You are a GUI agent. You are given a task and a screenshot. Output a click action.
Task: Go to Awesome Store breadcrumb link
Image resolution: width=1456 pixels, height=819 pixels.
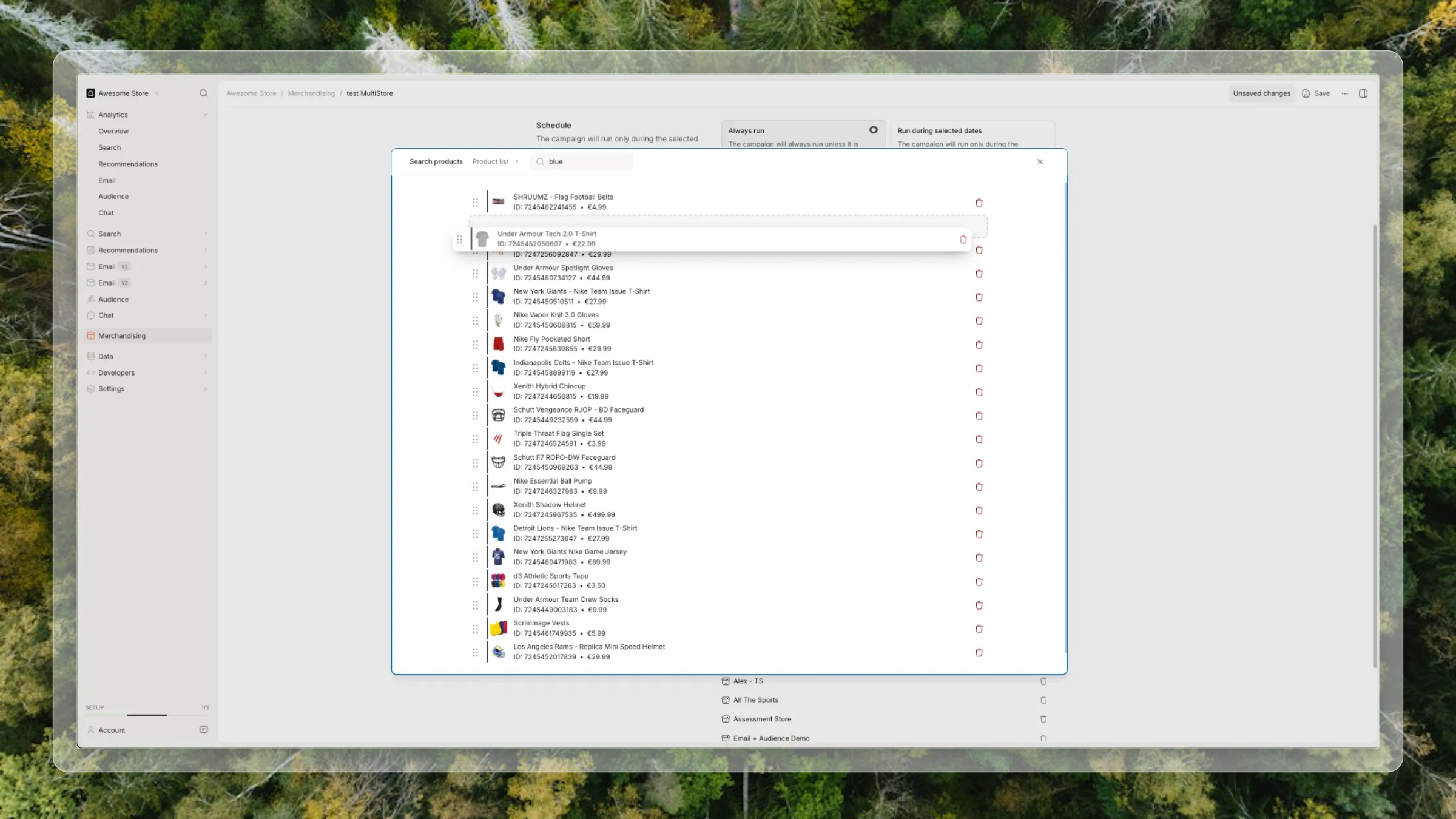(251, 93)
